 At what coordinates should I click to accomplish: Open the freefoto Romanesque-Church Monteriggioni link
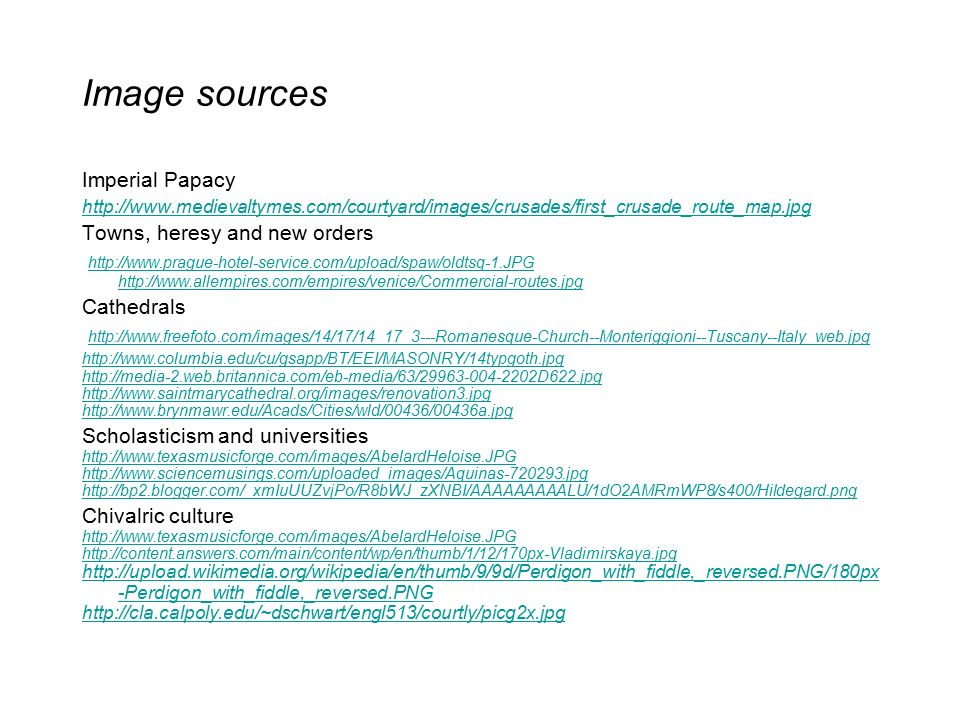tap(479, 337)
